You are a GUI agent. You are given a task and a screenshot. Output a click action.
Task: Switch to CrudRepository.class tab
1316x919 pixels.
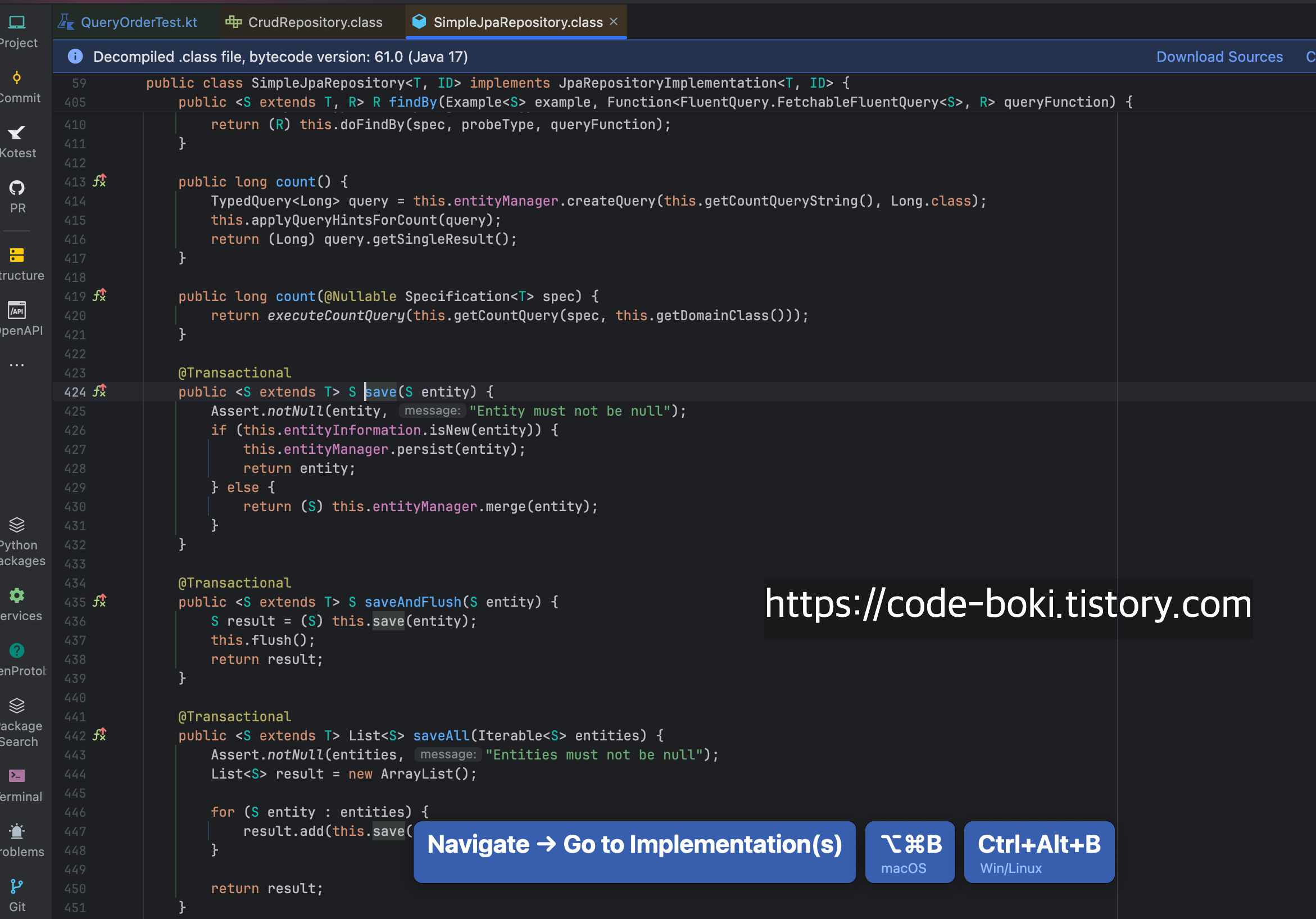pos(314,22)
